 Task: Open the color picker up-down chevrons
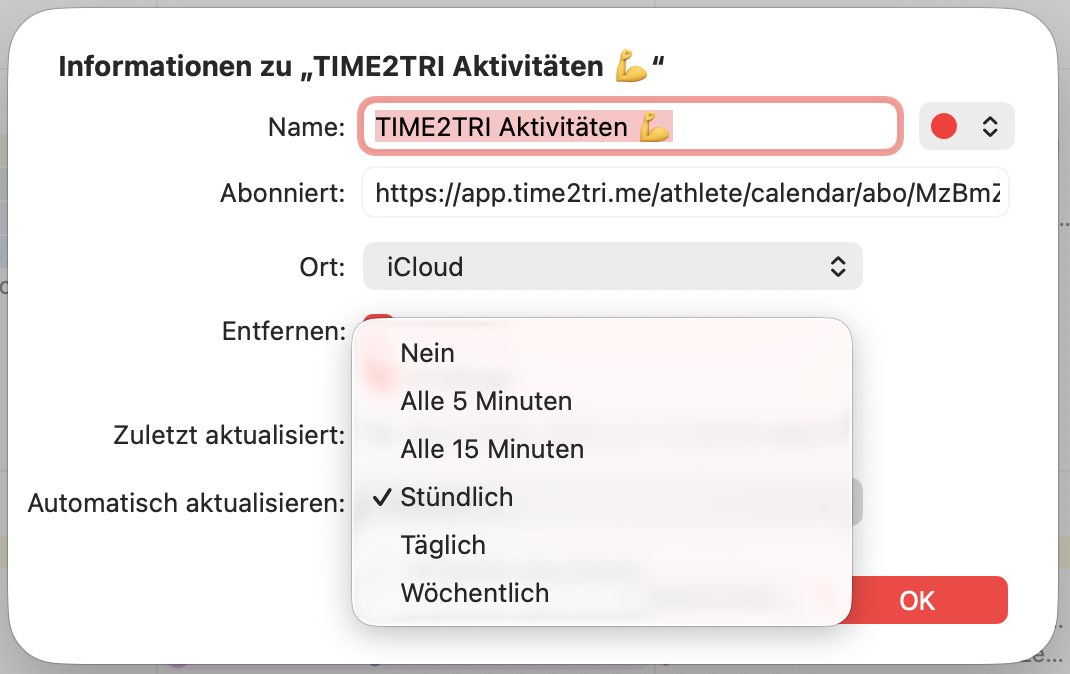pos(989,126)
